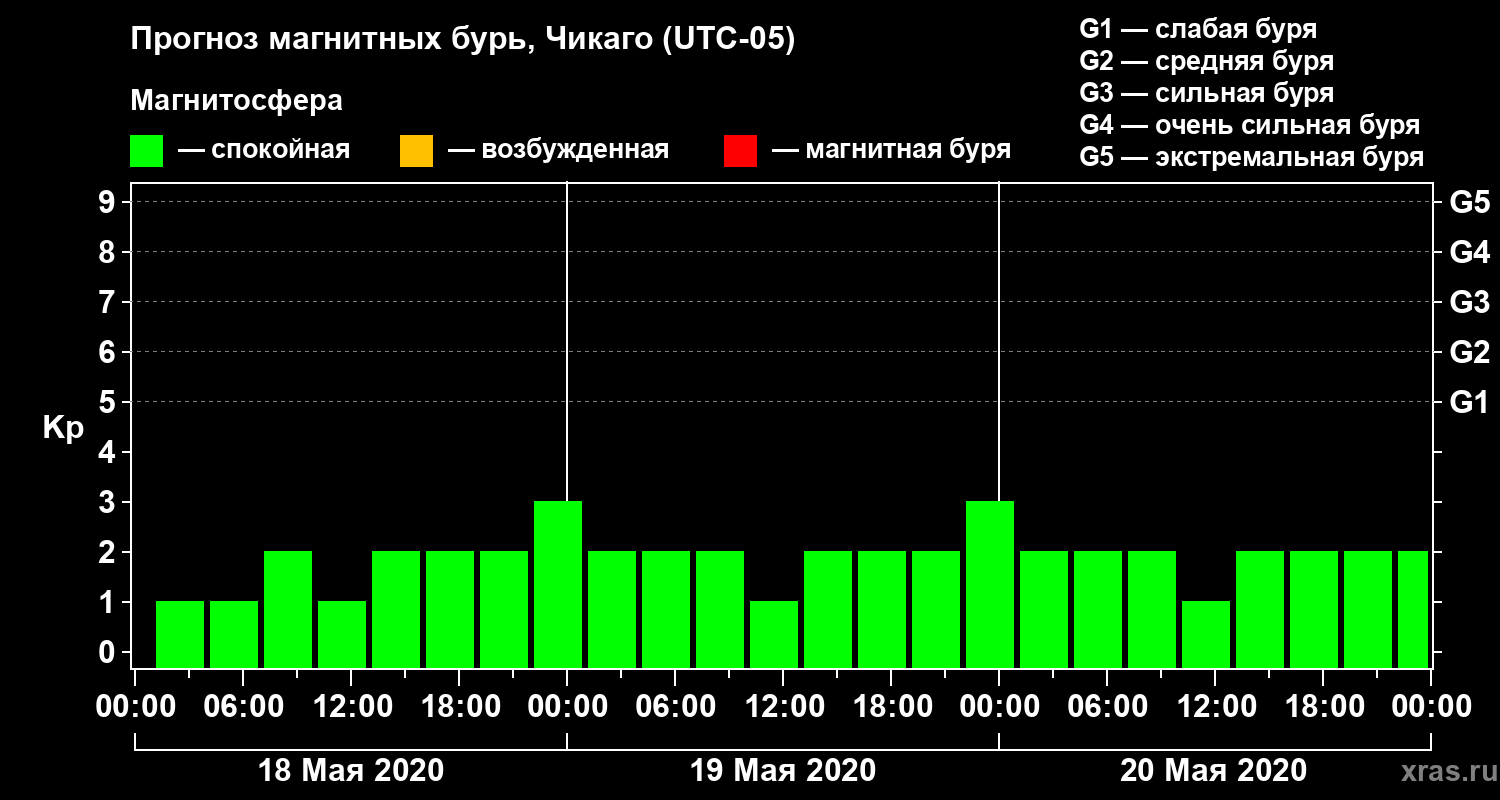Image resolution: width=1500 pixels, height=800 pixels.
Task: Click the '18 Мая 2020' date label
Action: pyautogui.click(x=351, y=770)
